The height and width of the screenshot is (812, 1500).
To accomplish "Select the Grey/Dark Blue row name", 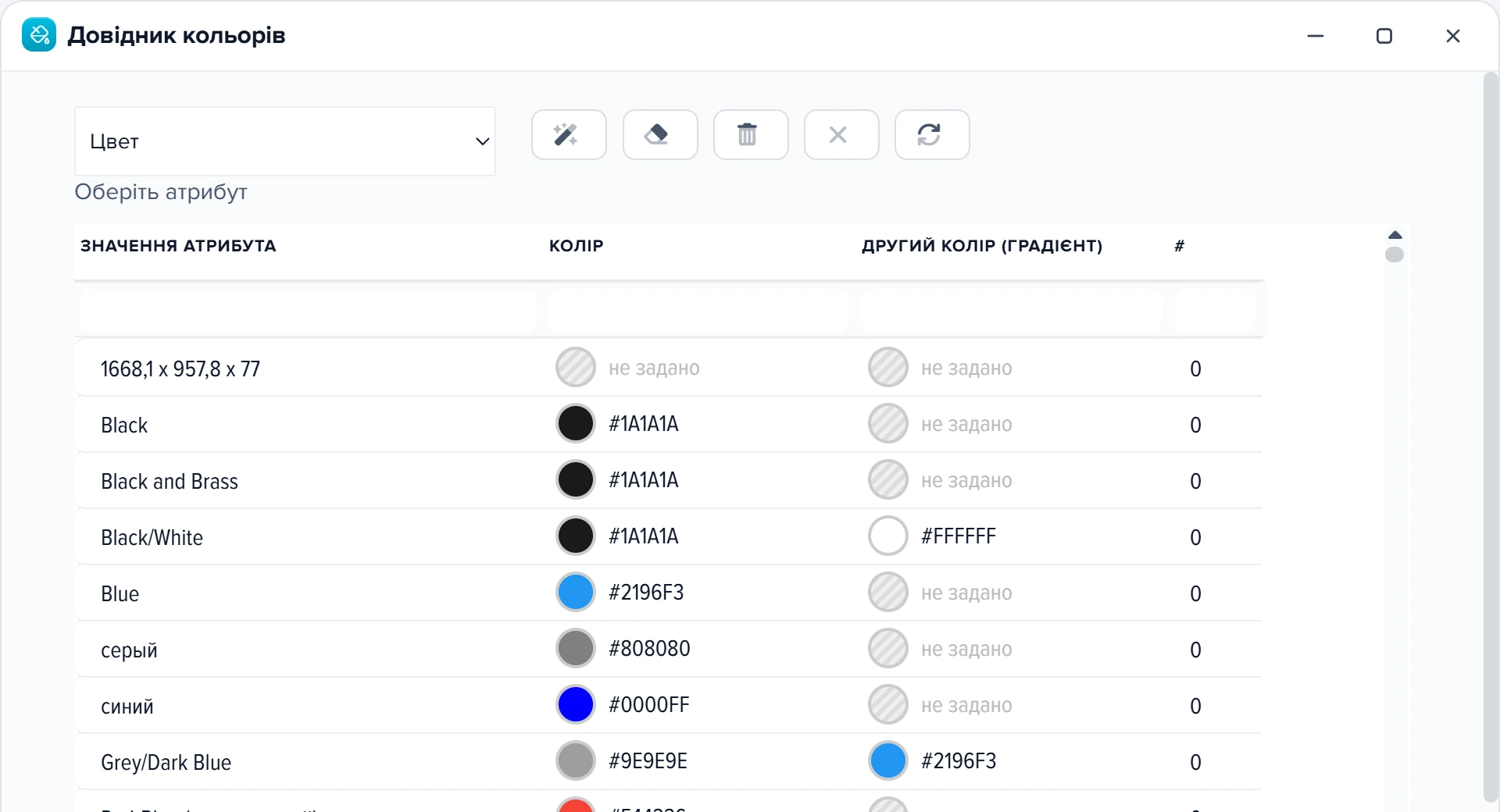I will click(166, 762).
